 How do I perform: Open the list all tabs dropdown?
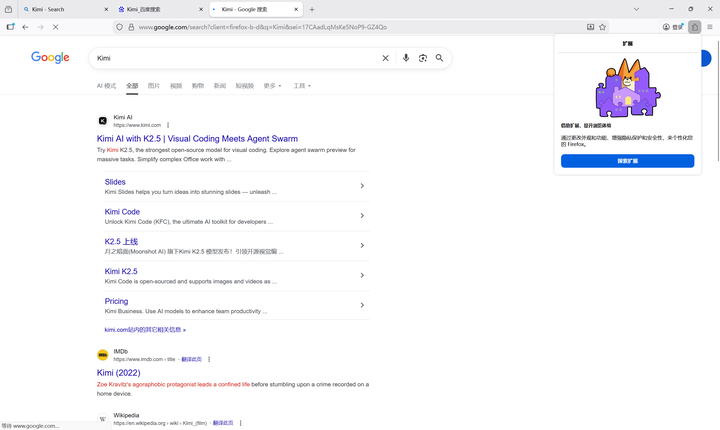click(x=636, y=9)
